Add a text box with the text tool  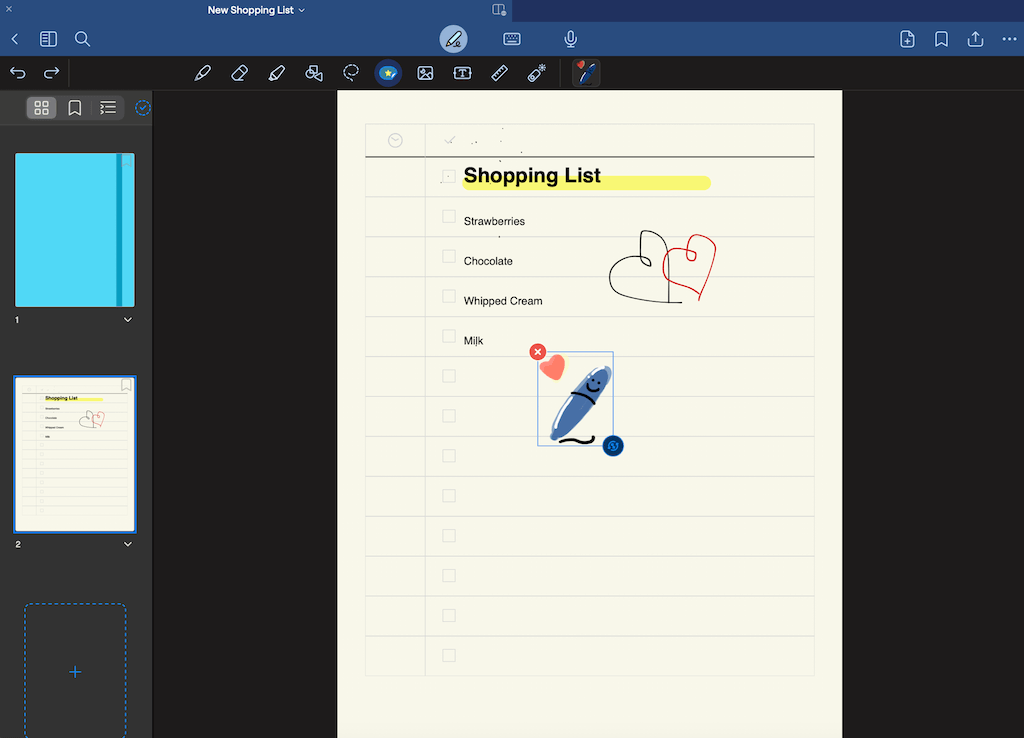pyautogui.click(x=462, y=72)
